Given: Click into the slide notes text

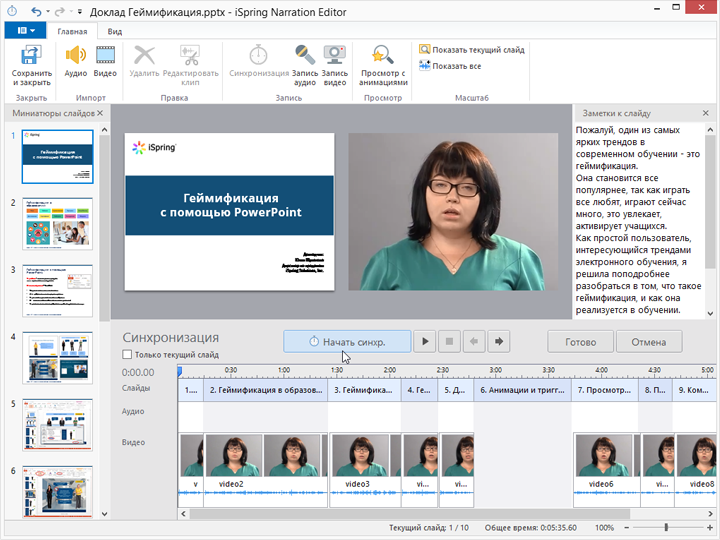Looking at the screenshot, I should point(638,220).
